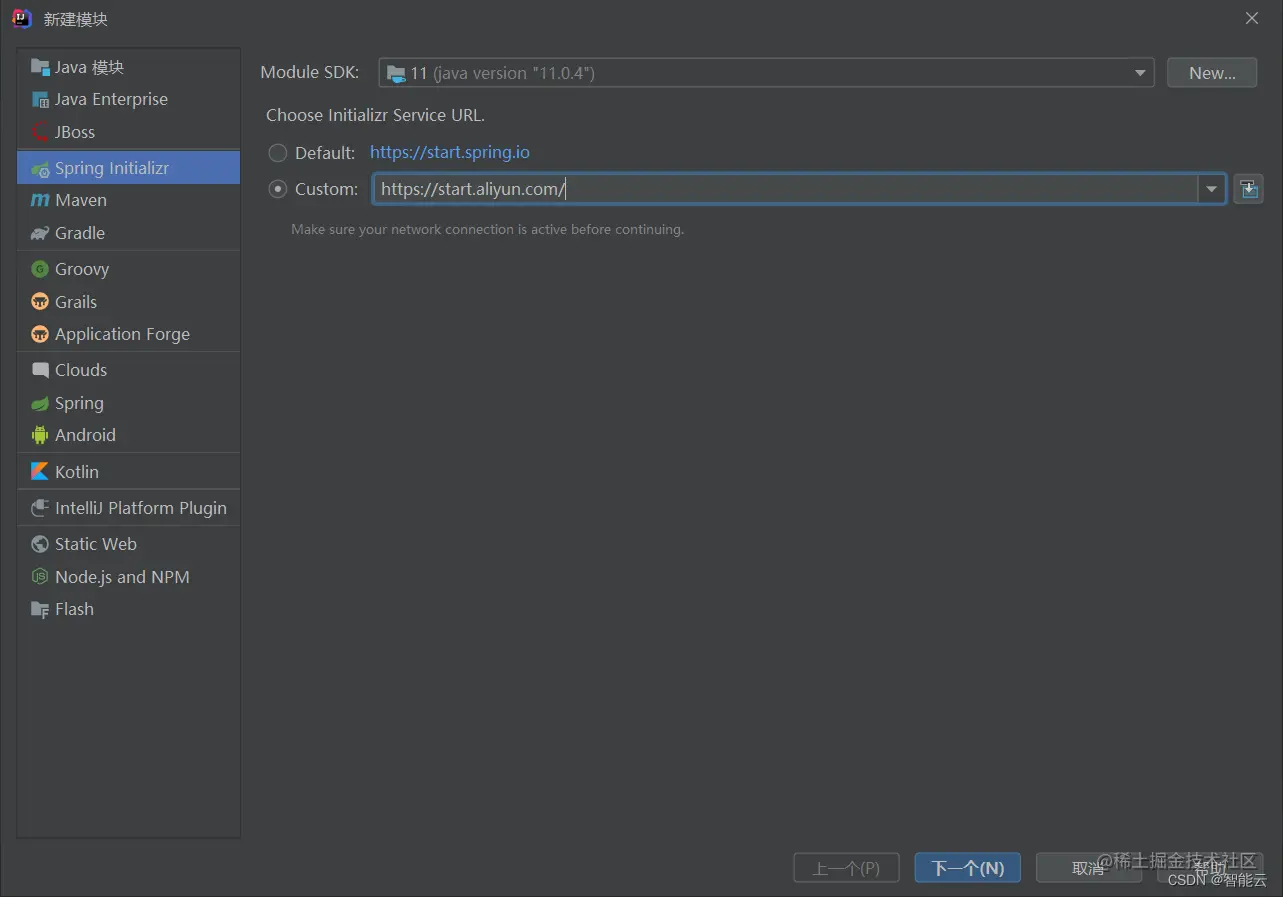Click the IntelliJ Platform Plugin icon
Image resolution: width=1283 pixels, height=897 pixels.
coord(40,508)
